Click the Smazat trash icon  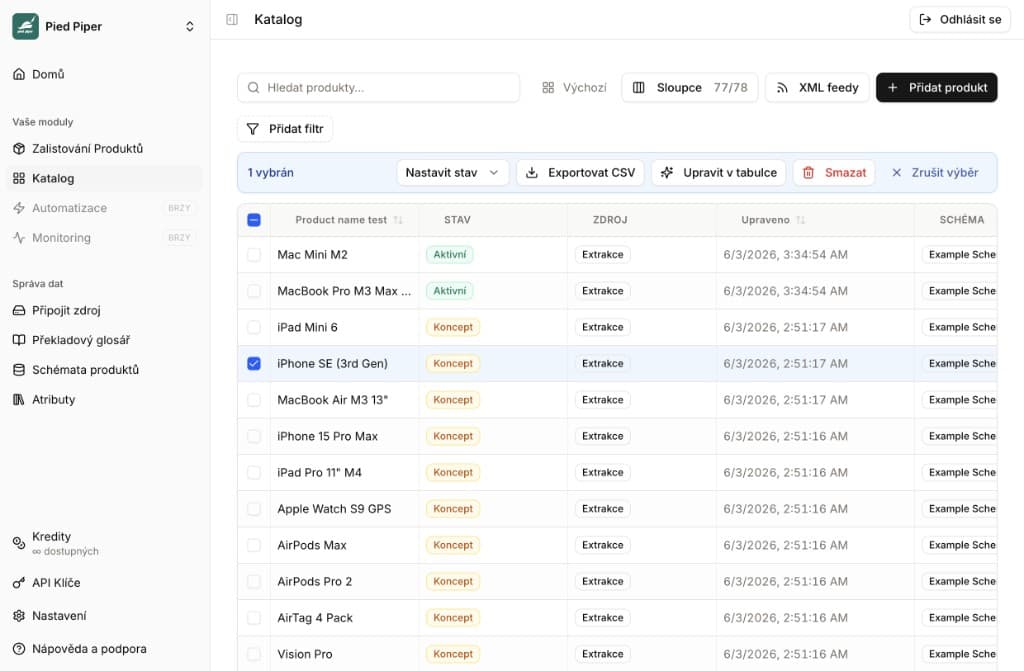click(808, 172)
